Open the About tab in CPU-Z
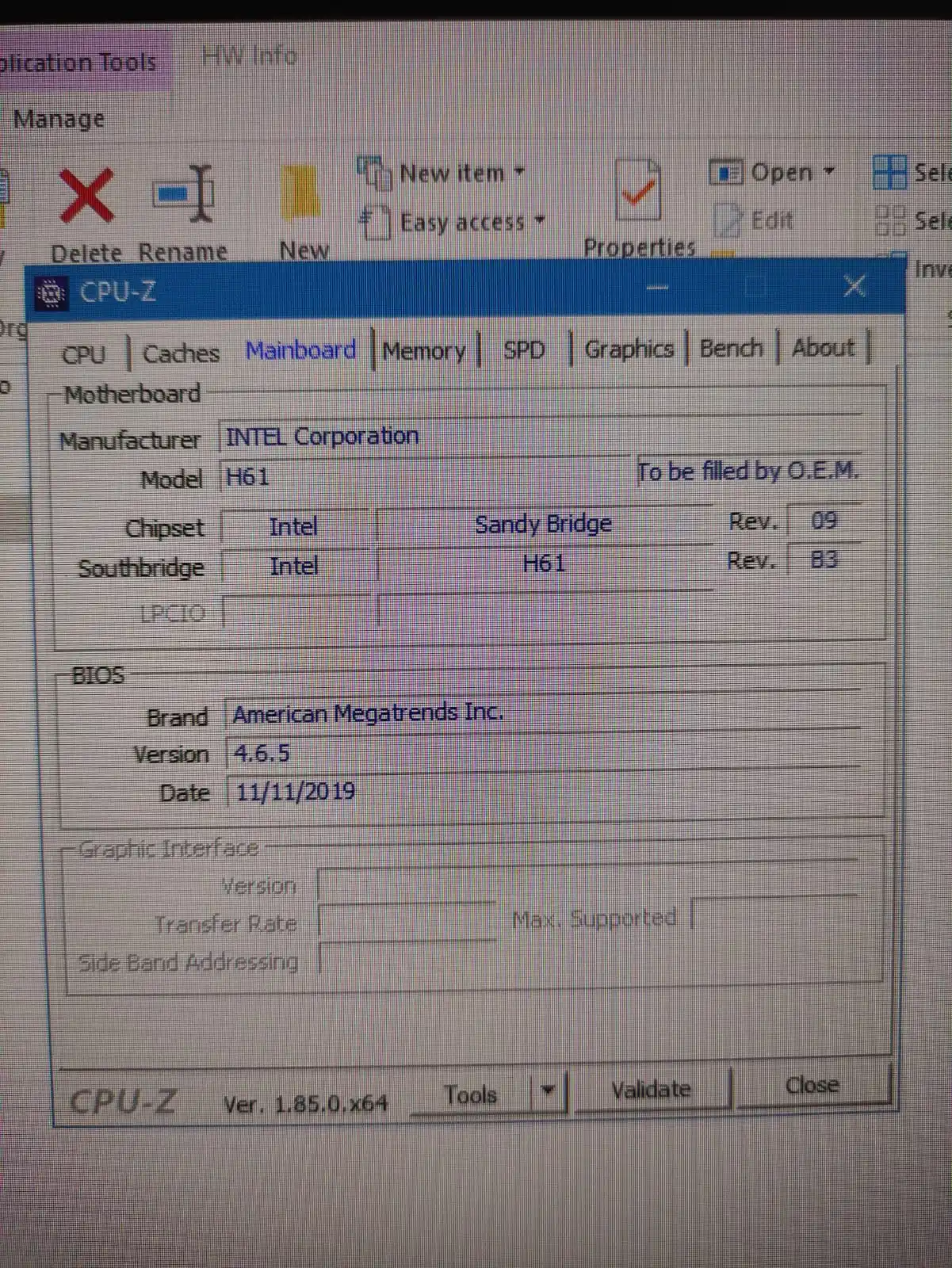Screen dimensions: 952x1268 point(824,347)
